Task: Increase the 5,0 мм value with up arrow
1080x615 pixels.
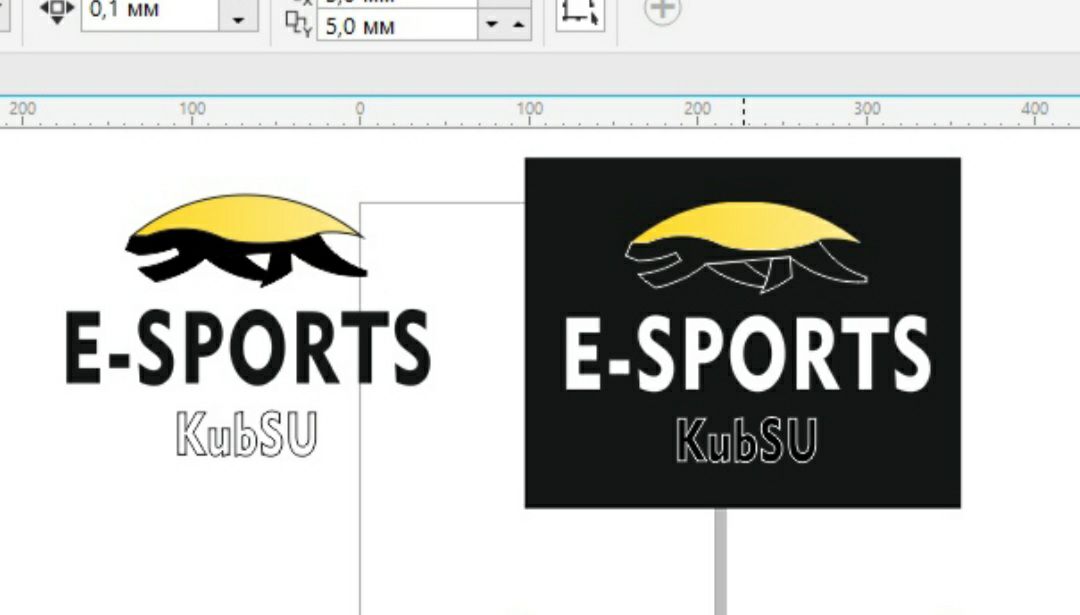Action: click(x=519, y=25)
